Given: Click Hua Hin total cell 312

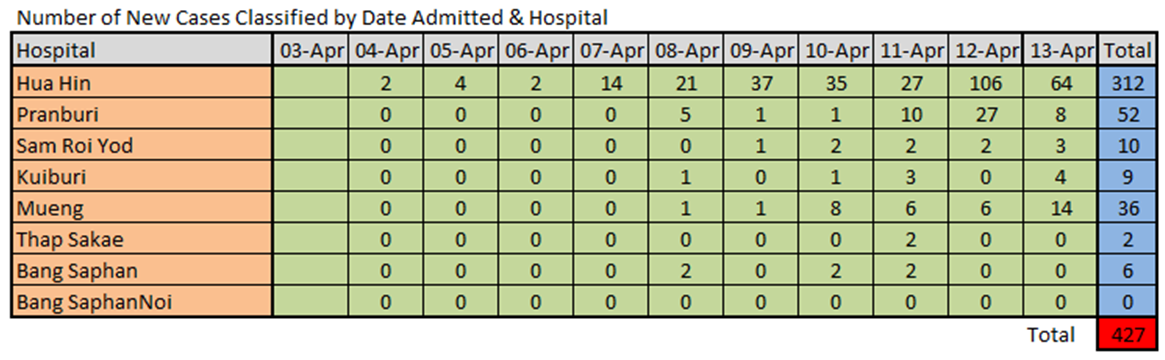Looking at the screenshot, I should 1126,84.
